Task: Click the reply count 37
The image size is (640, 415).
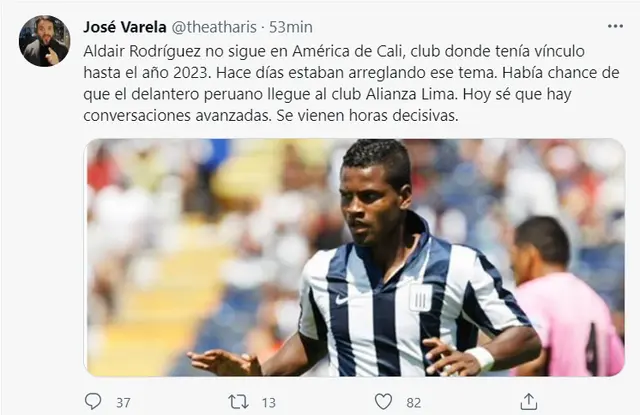Action: point(123,403)
